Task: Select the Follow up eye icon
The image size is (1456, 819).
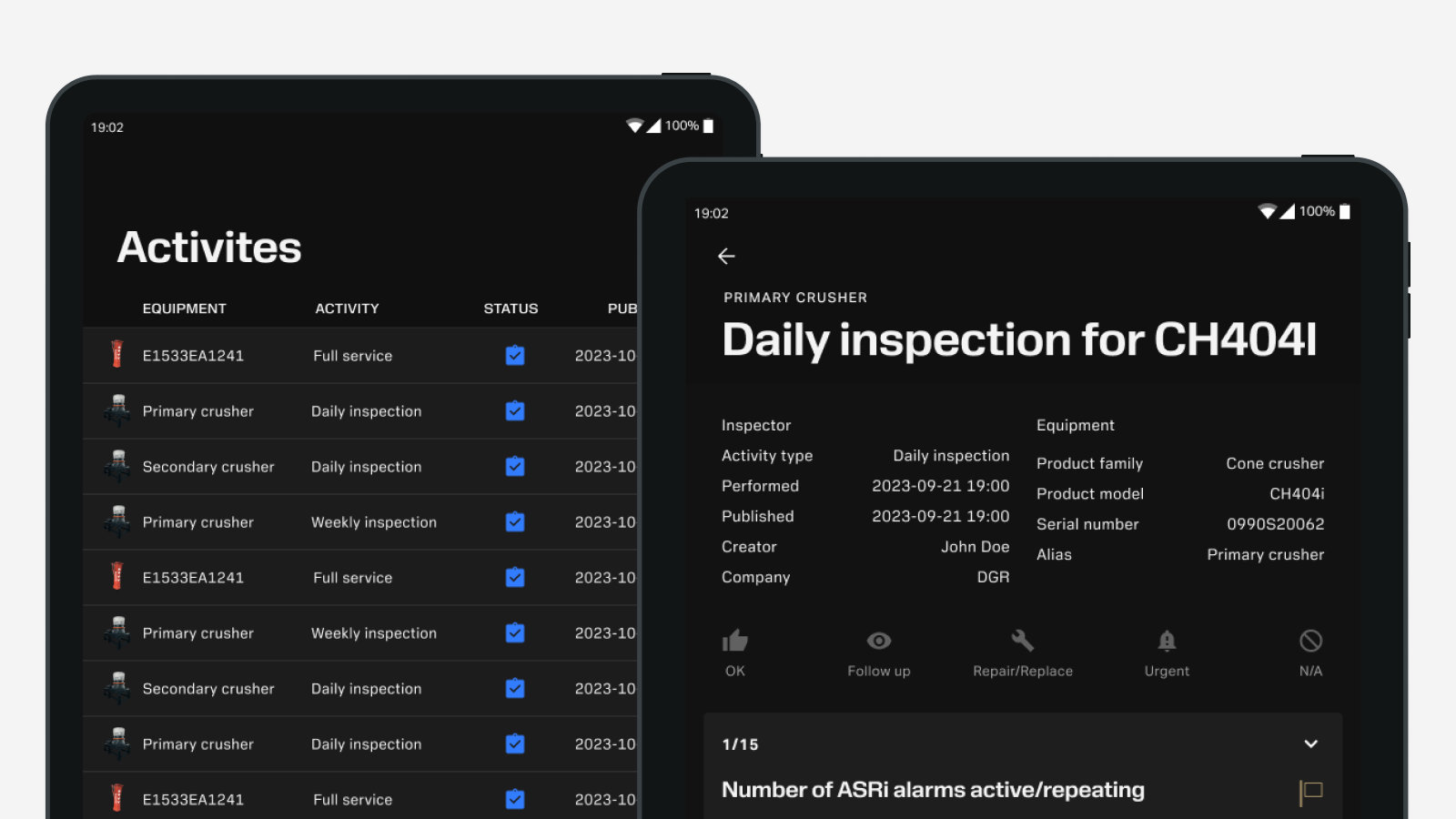Action: click(878, 642)
